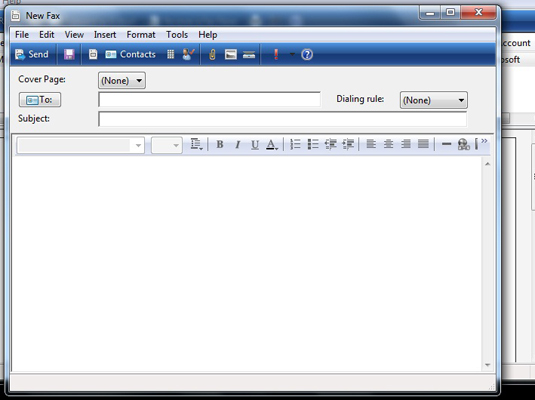Click the page preview icon left of Contacts
Viewport: 535px width, 400px height.
(93, 55)
